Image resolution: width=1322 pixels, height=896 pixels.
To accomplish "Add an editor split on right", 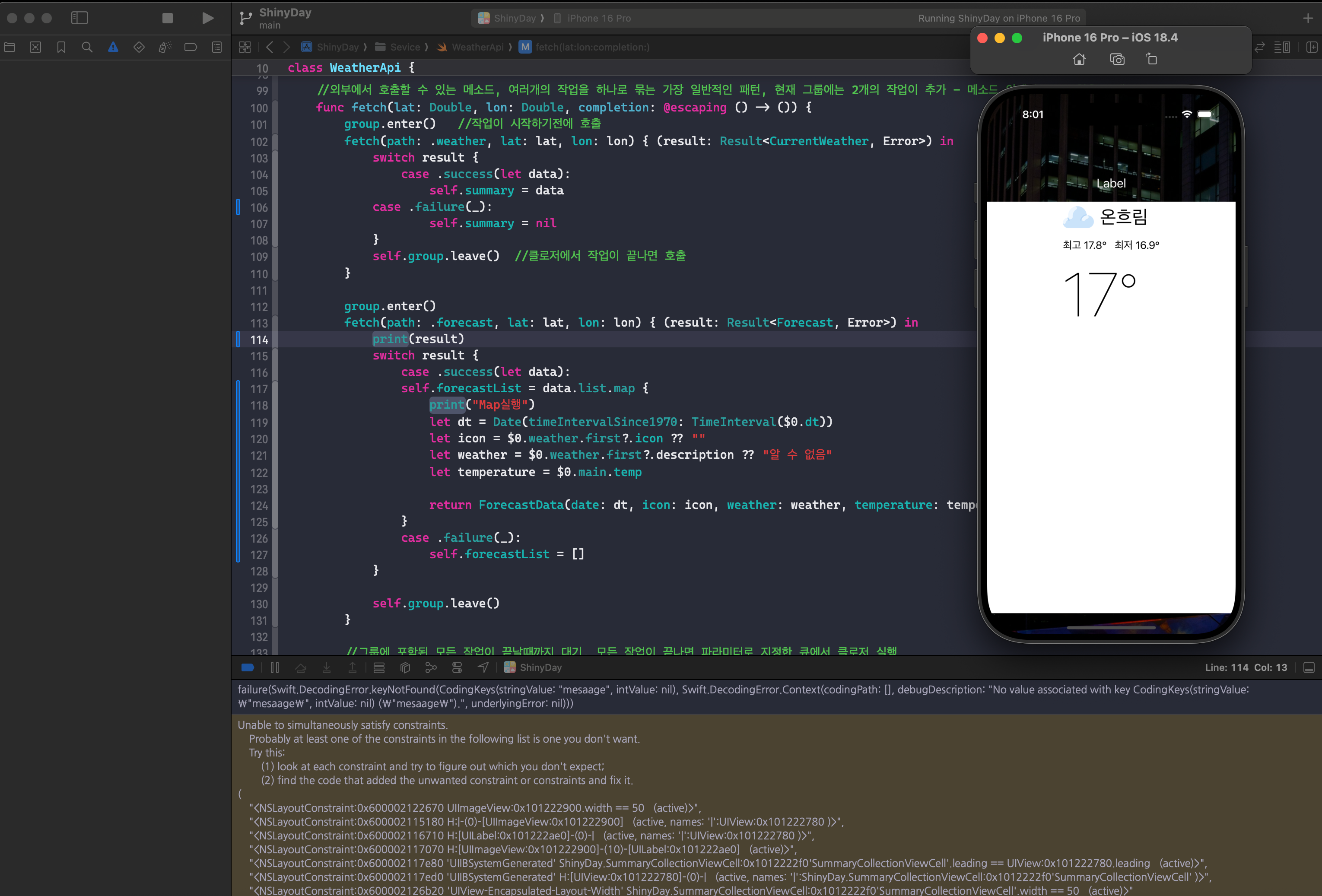I will tap(1312, 47).
